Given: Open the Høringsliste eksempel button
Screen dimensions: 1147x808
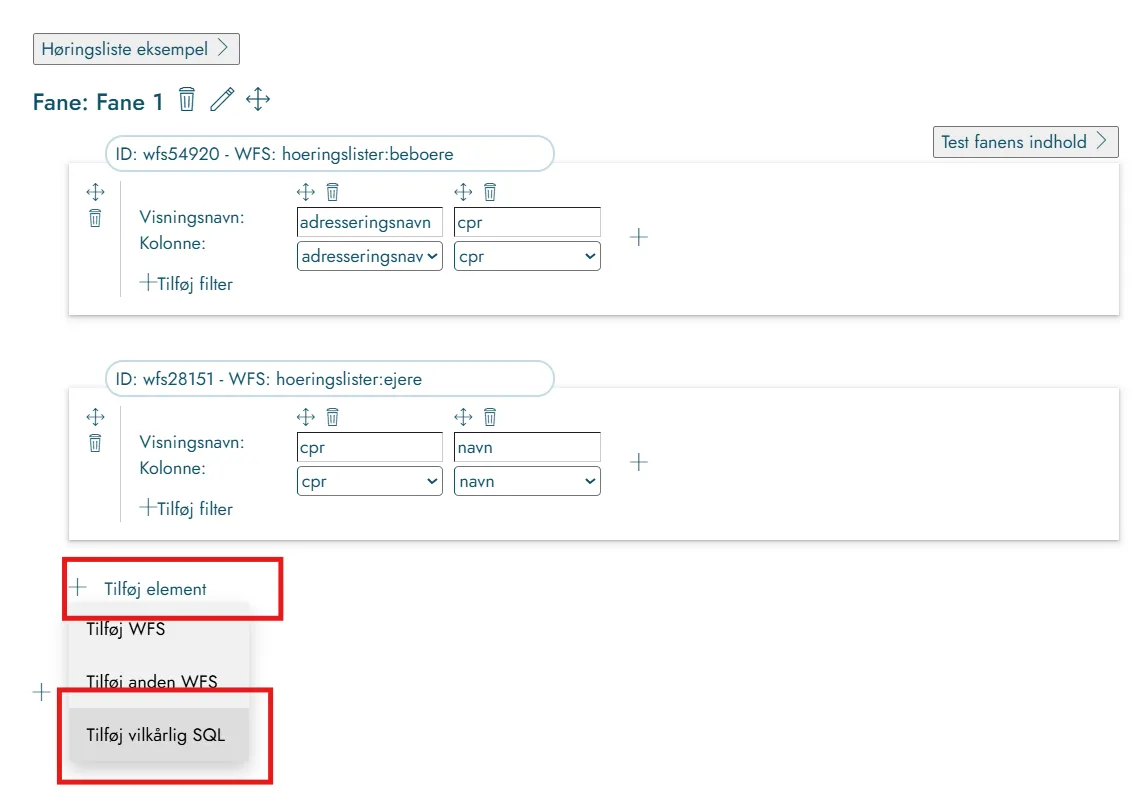Looking at the screenshot, I should click(136, 49).
